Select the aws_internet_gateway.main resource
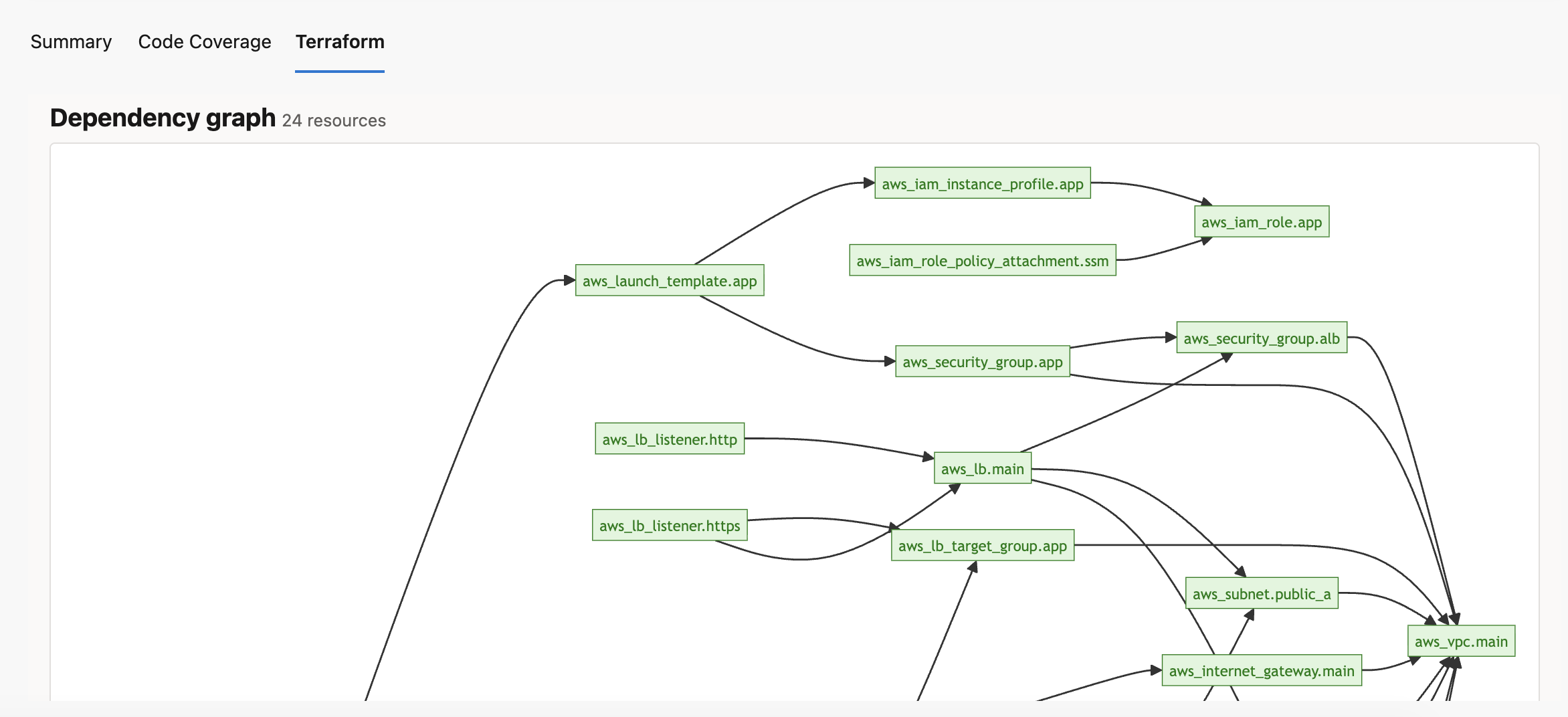The image size is (1568, 717). click(x=1262, y=670)
